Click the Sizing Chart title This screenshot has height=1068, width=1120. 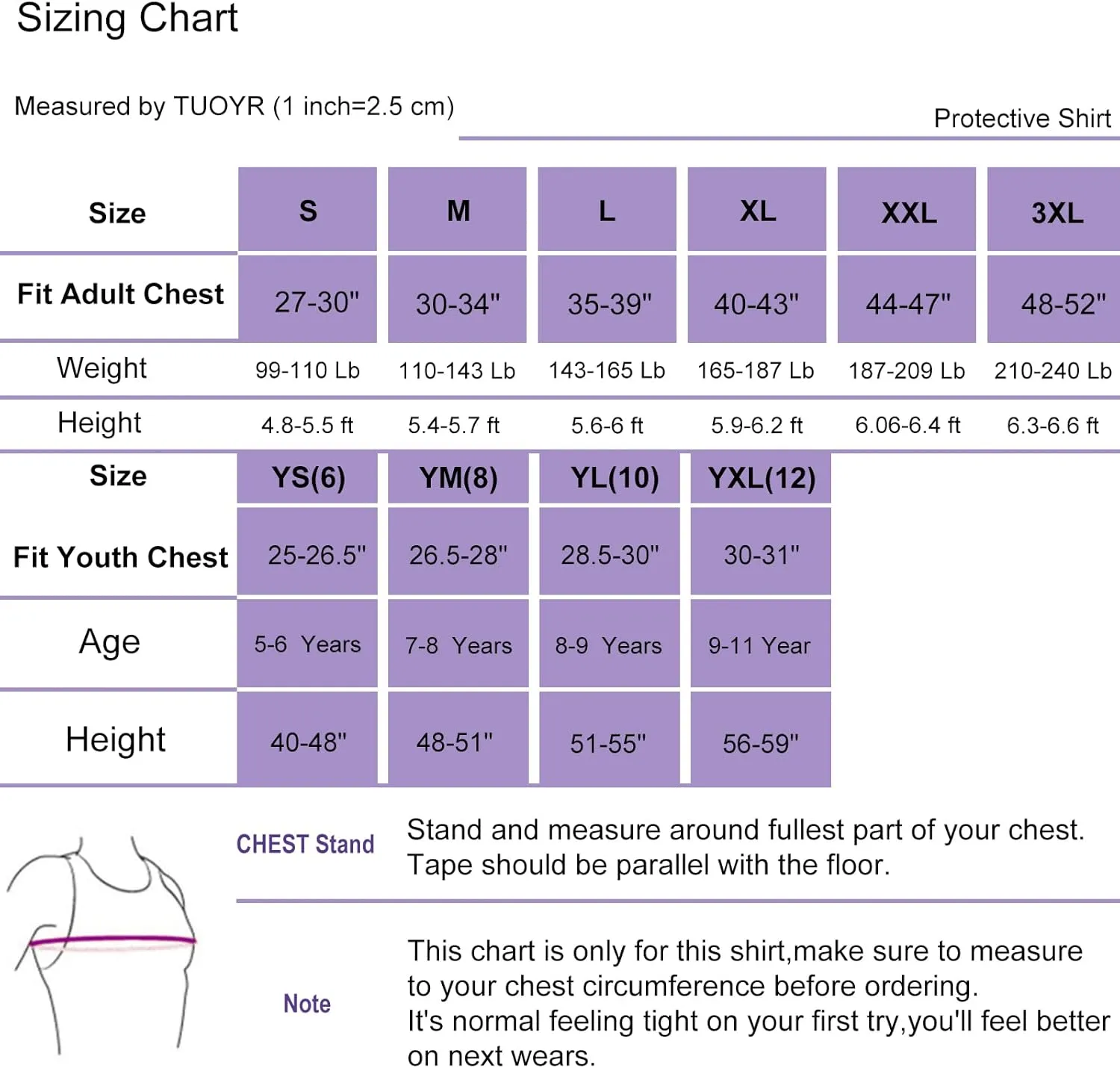coord(127,18)
